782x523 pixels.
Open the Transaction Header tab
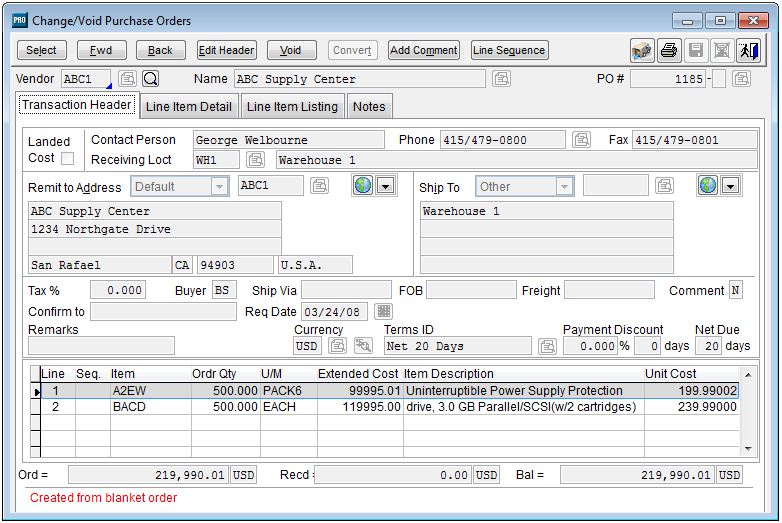point(77,105)
